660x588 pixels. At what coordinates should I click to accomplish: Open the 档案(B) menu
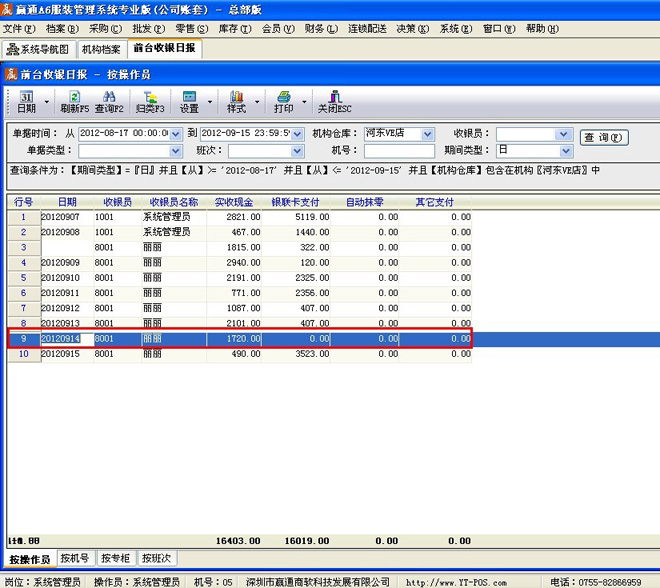[62, 29]
